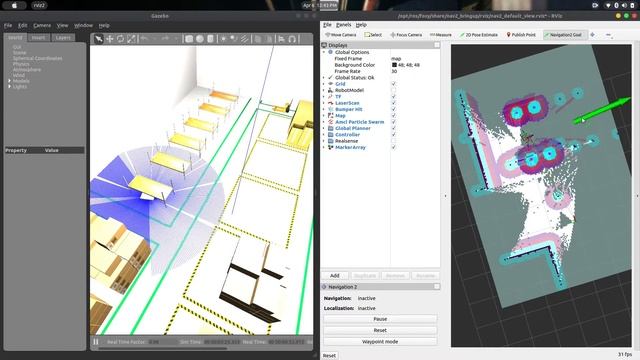Expand the Lights tree in Gazebo

click(9, 87)
